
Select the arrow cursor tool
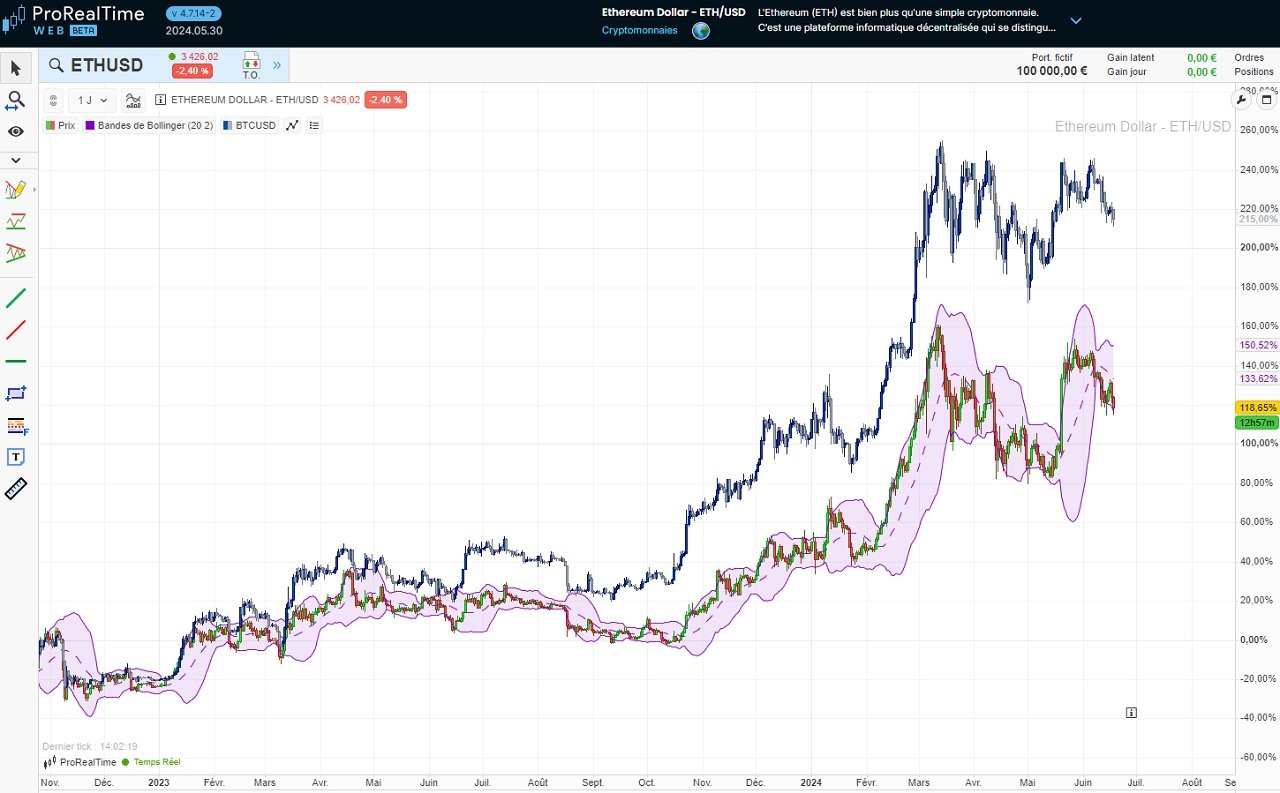16,68
